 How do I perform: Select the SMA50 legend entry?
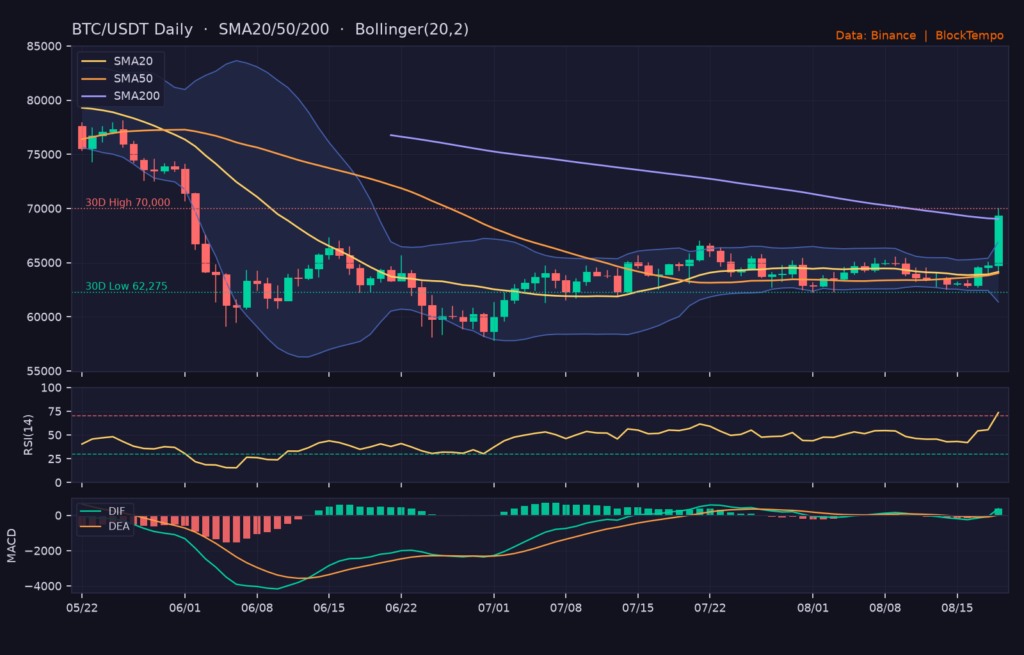pos(117,78)
